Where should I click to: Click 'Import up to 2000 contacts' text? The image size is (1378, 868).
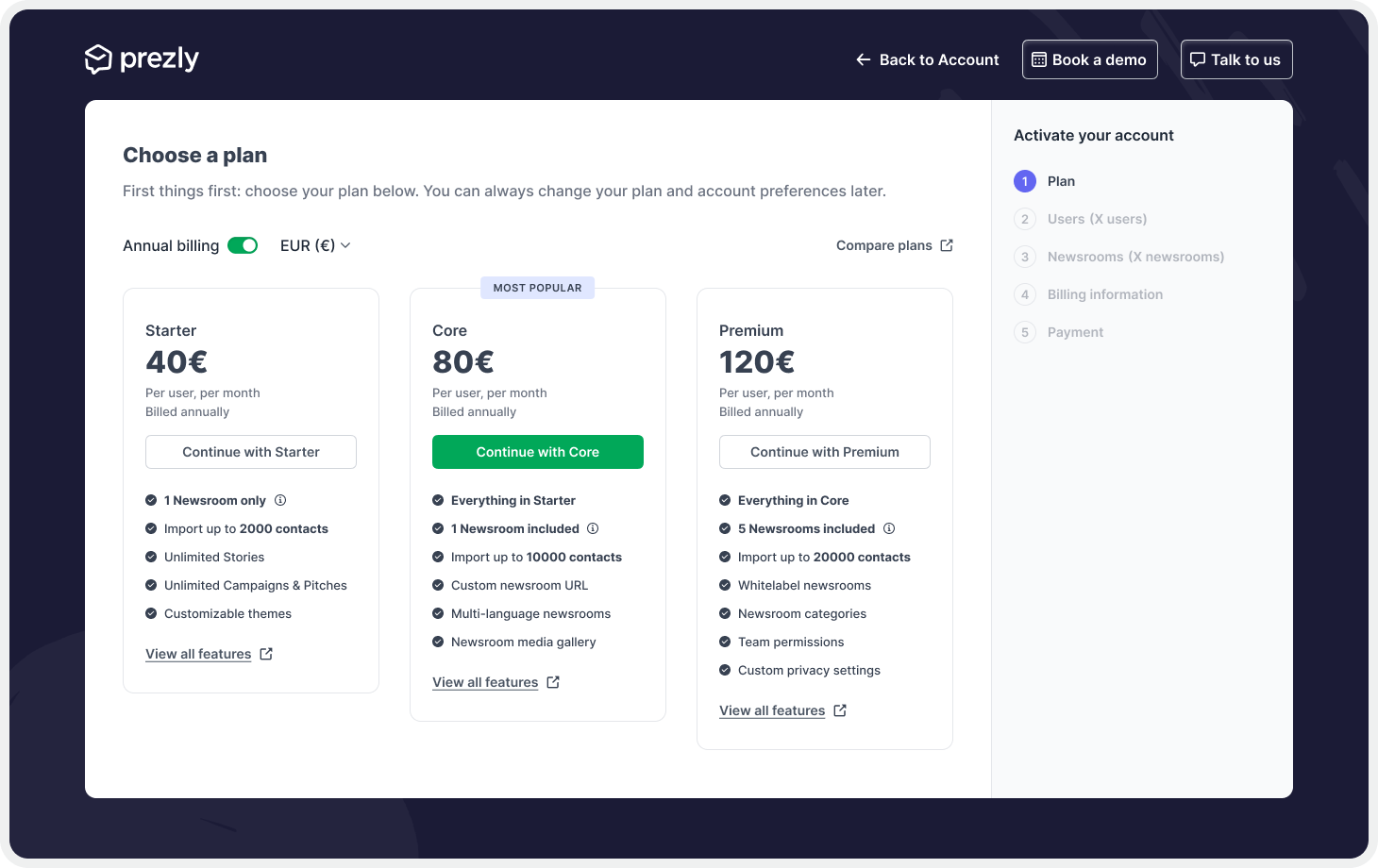tap(246, 528)
